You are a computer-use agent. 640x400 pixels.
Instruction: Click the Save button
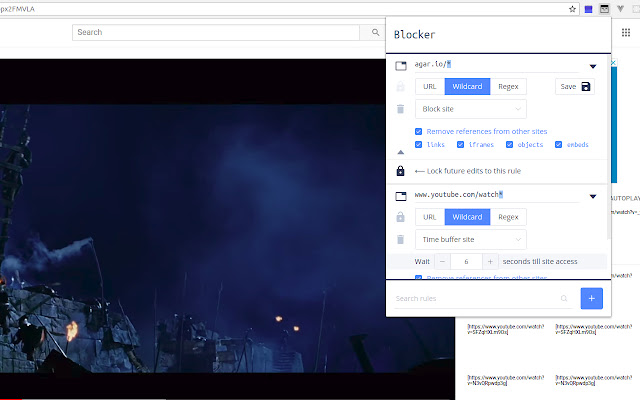coord(575,87)
